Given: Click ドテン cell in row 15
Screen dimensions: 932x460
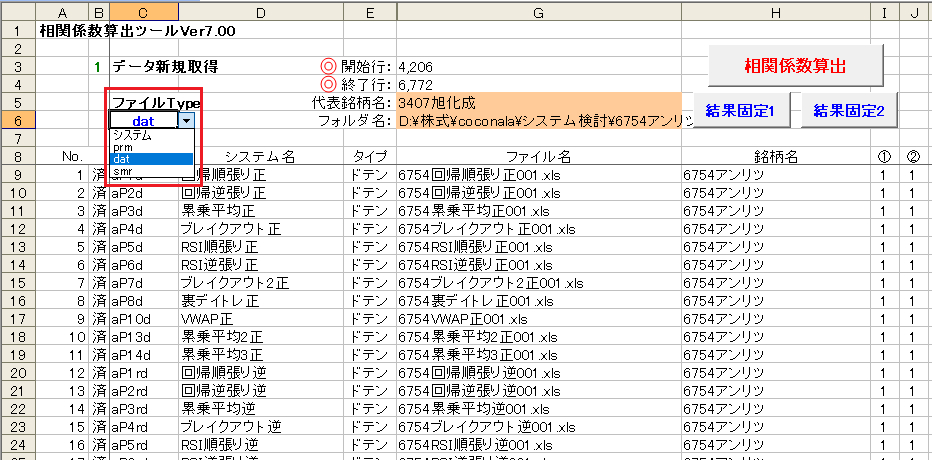Looking at the screenshot, I should [x=370, y=283].
